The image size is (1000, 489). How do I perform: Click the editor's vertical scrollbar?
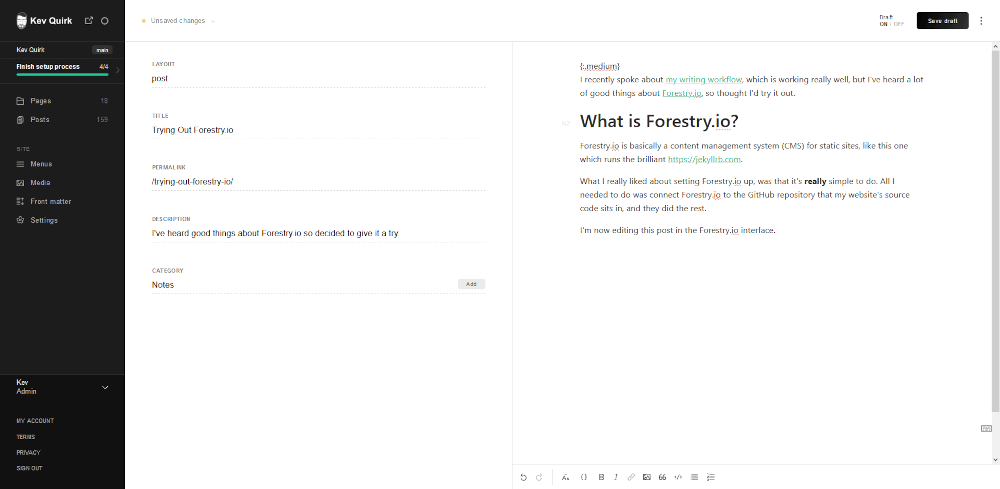point(994,230)
